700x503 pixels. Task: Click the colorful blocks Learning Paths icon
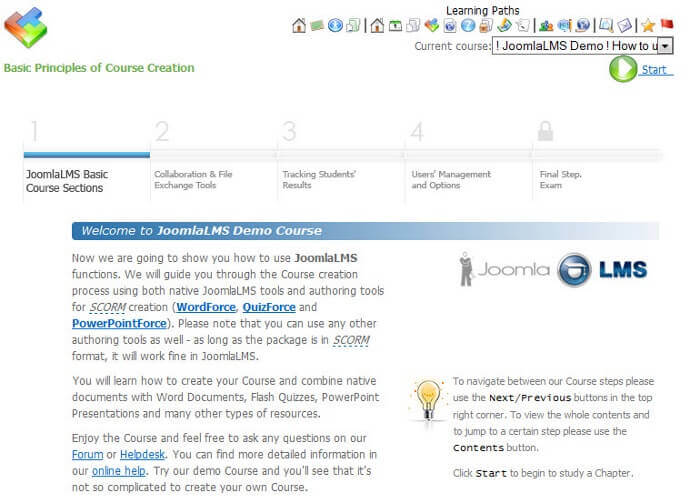point(432,25)
